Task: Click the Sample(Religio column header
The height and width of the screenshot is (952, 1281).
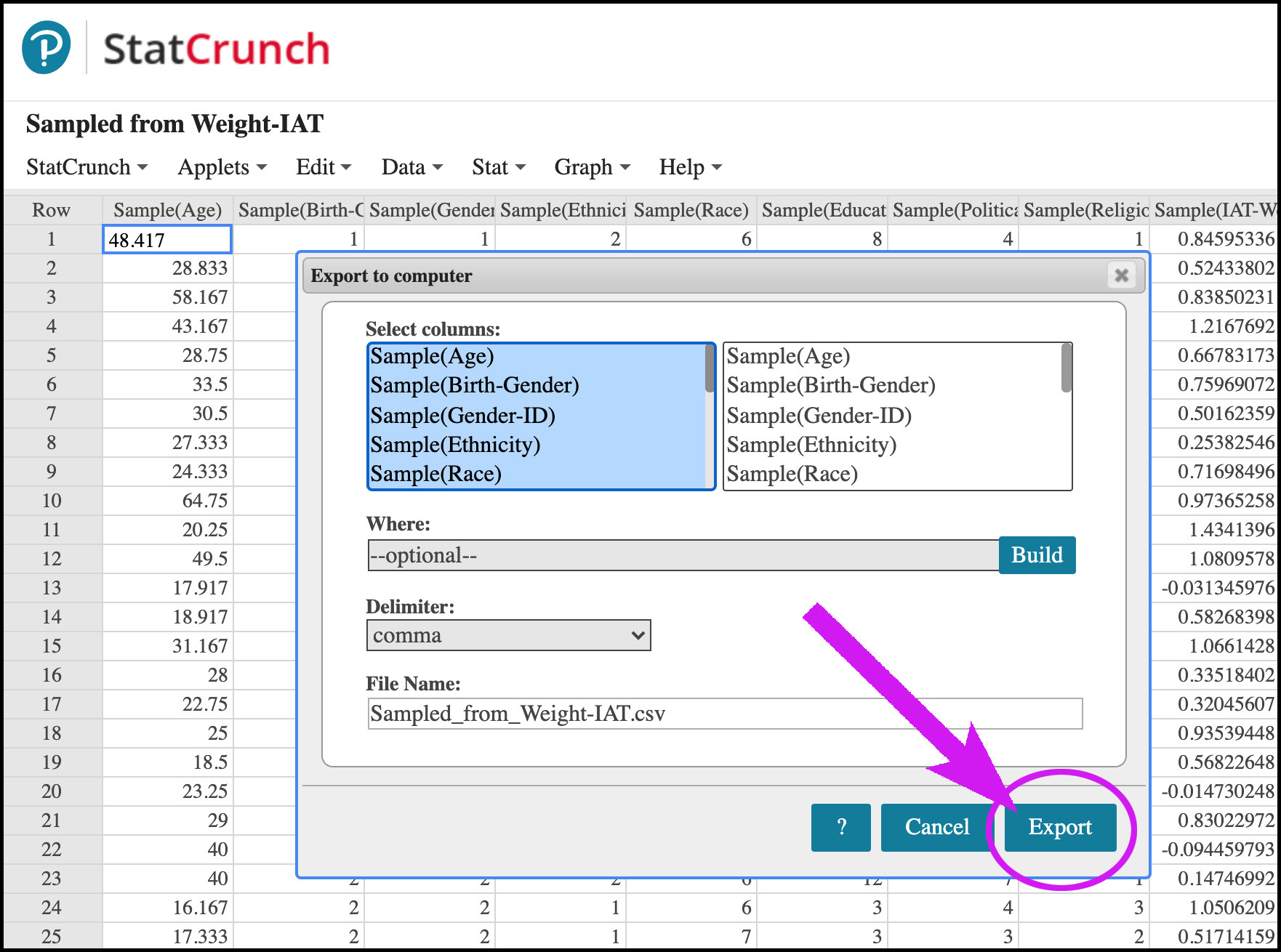Action: pos(1084,210)
